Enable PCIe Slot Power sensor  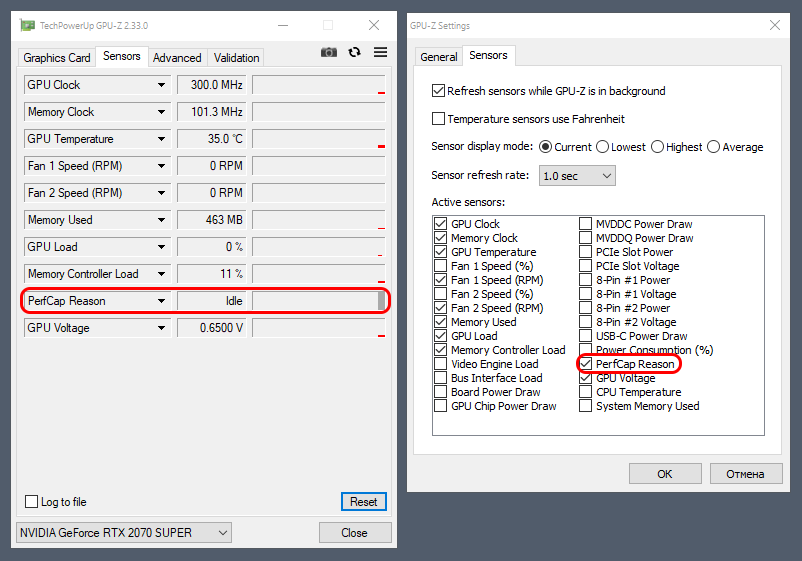tap(586, 252)
